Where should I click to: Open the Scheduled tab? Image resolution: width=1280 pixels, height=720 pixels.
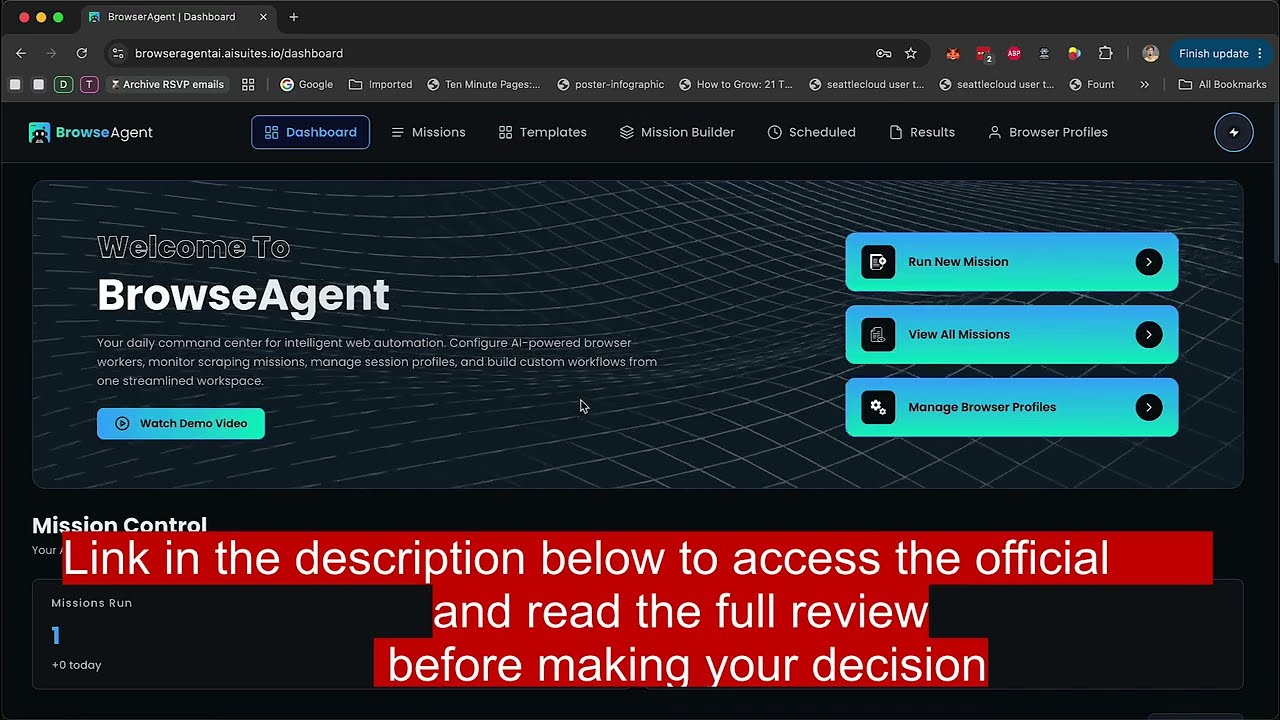tap(811, 132)
